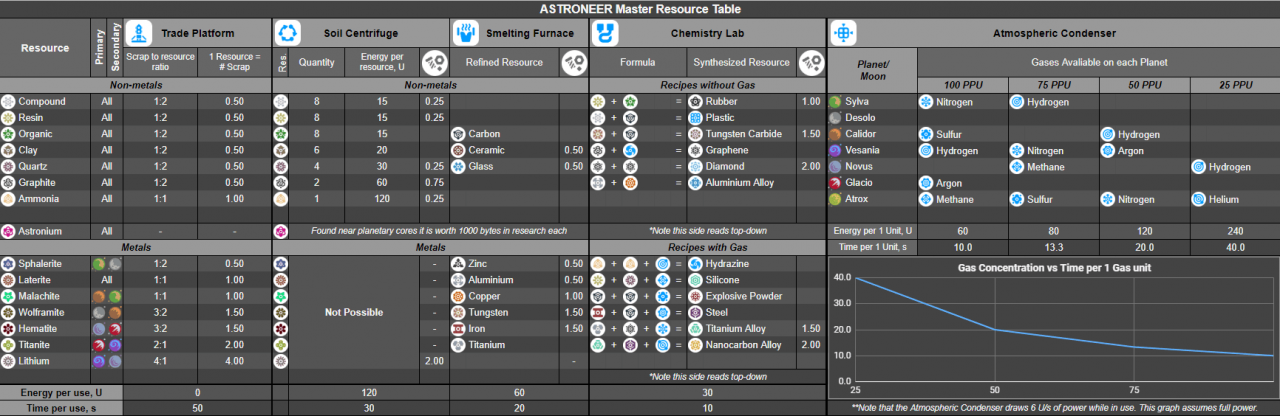Select the ASTRONEER Master Resource Table title

[640, 9]
